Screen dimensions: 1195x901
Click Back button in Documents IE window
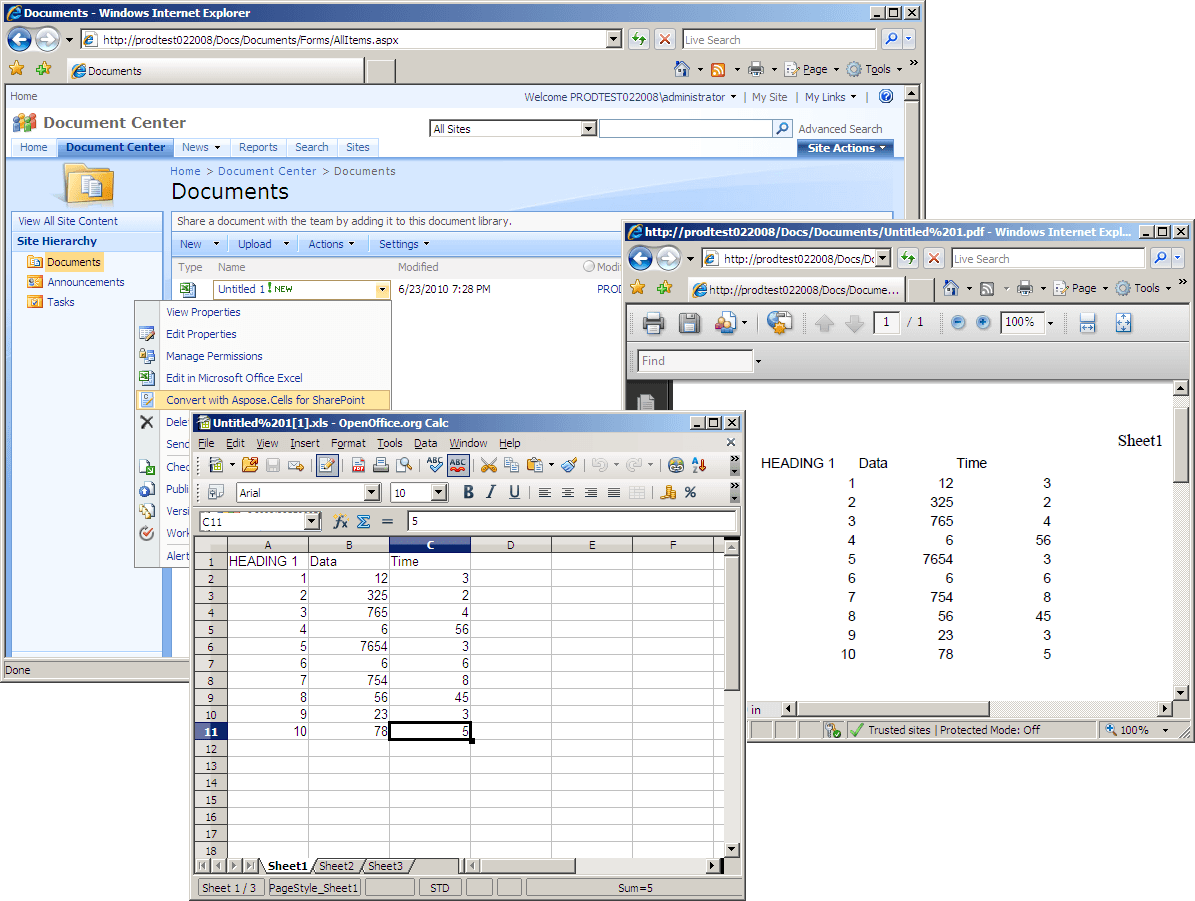pyautogui.click(x=20, y=39)
